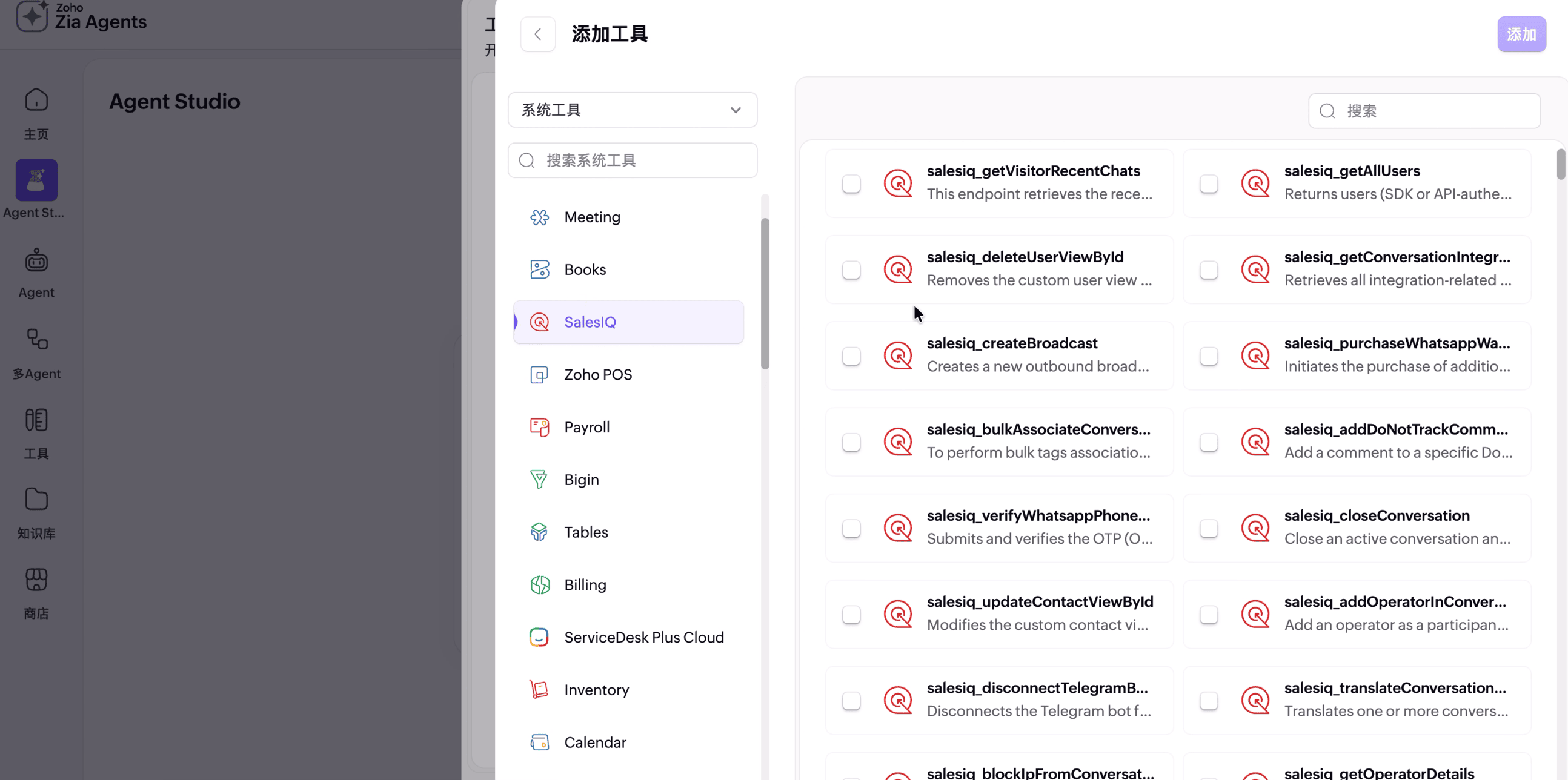Open the 系统工具 dropdown
Screen dimensions: 1568x780
(633, 110)
